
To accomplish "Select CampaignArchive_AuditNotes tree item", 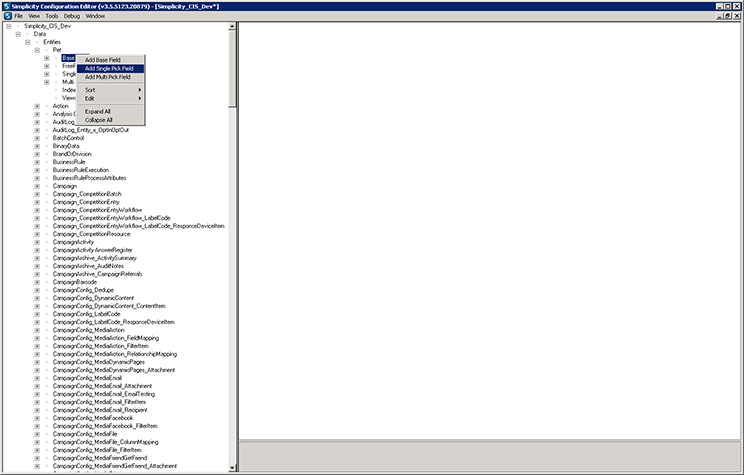I will click(x=88, y=266).
